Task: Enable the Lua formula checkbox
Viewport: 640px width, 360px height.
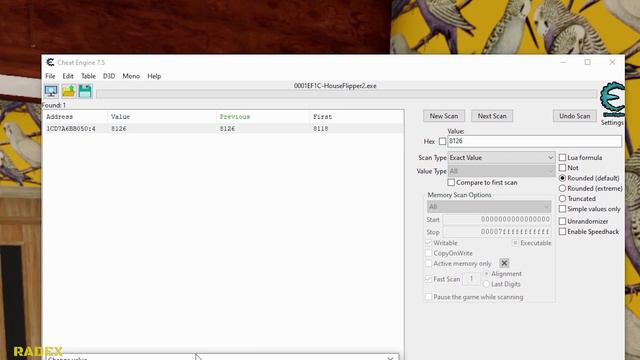Action: pos(562,158)
